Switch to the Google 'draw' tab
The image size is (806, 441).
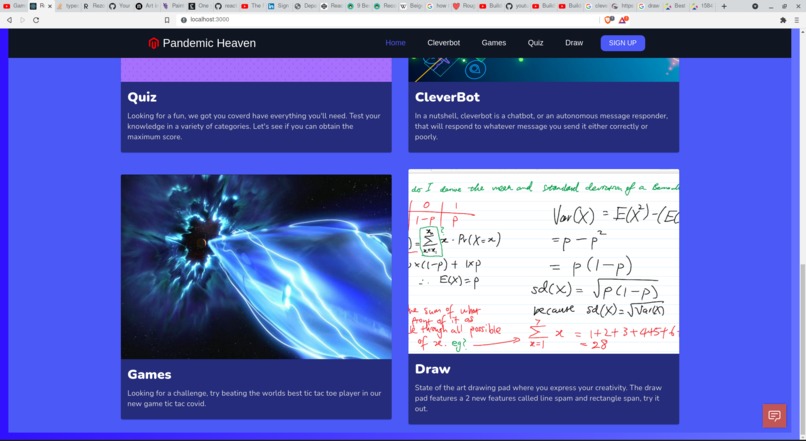pyautogui.click(x=650, y=6)
